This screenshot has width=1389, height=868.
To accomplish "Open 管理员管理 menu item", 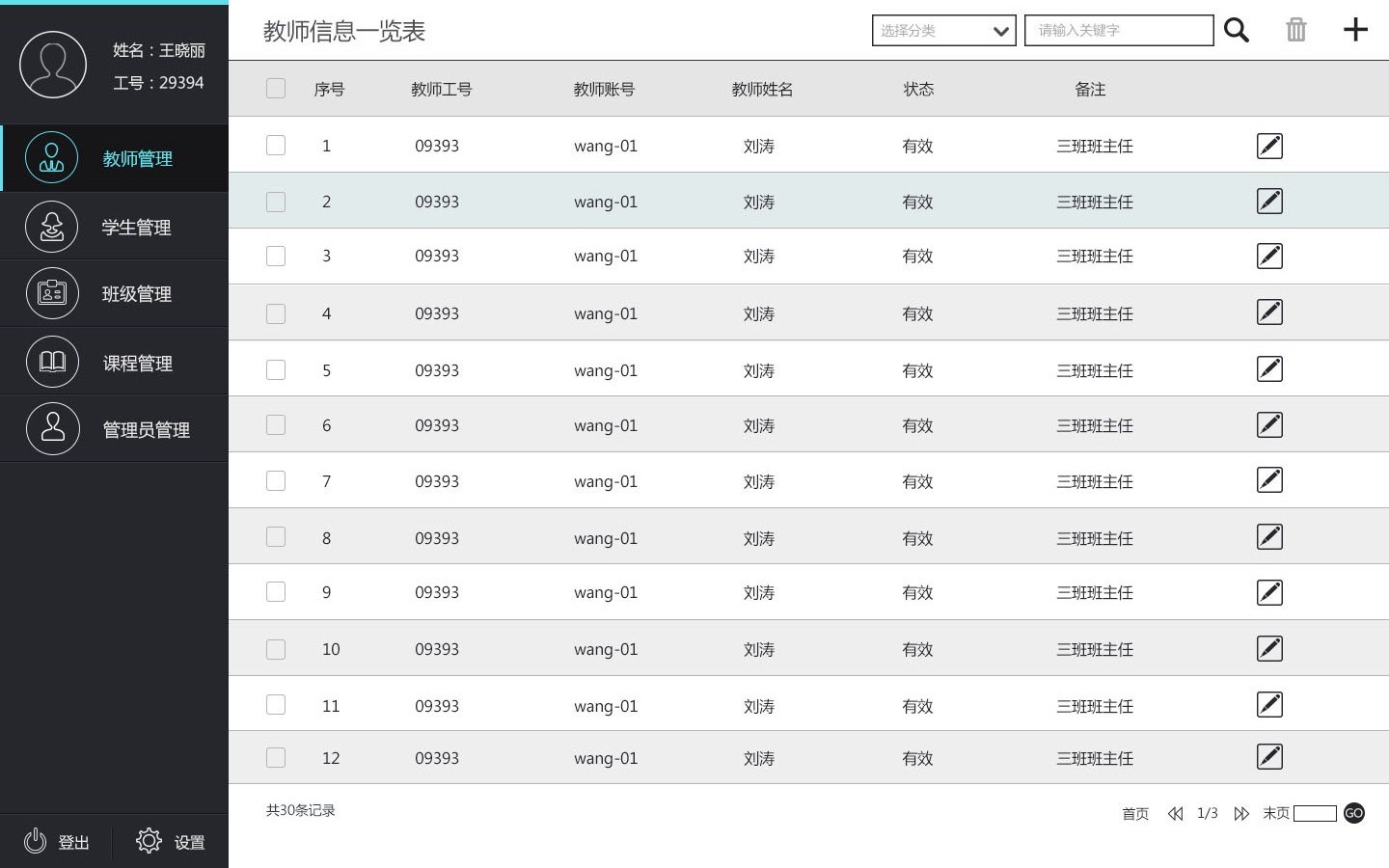I will (114, 428).
